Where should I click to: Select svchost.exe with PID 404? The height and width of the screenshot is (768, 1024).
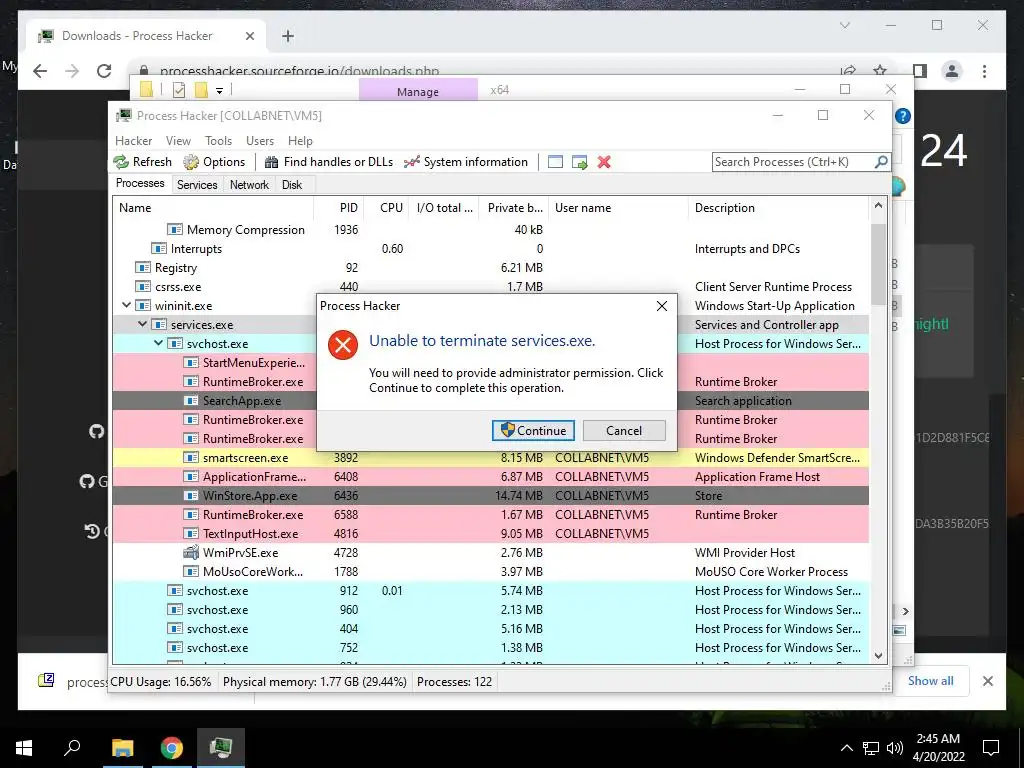point(490,628)
